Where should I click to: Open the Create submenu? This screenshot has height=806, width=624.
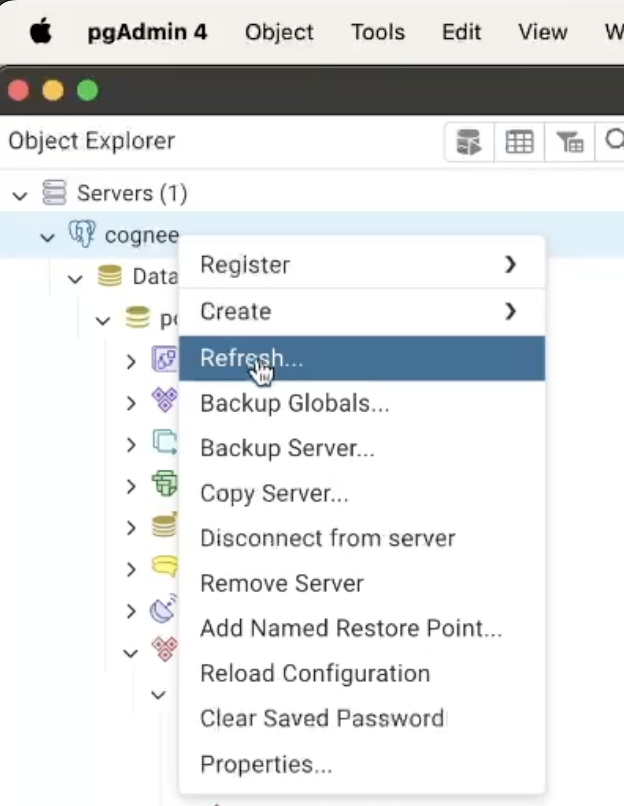(361, 312)
